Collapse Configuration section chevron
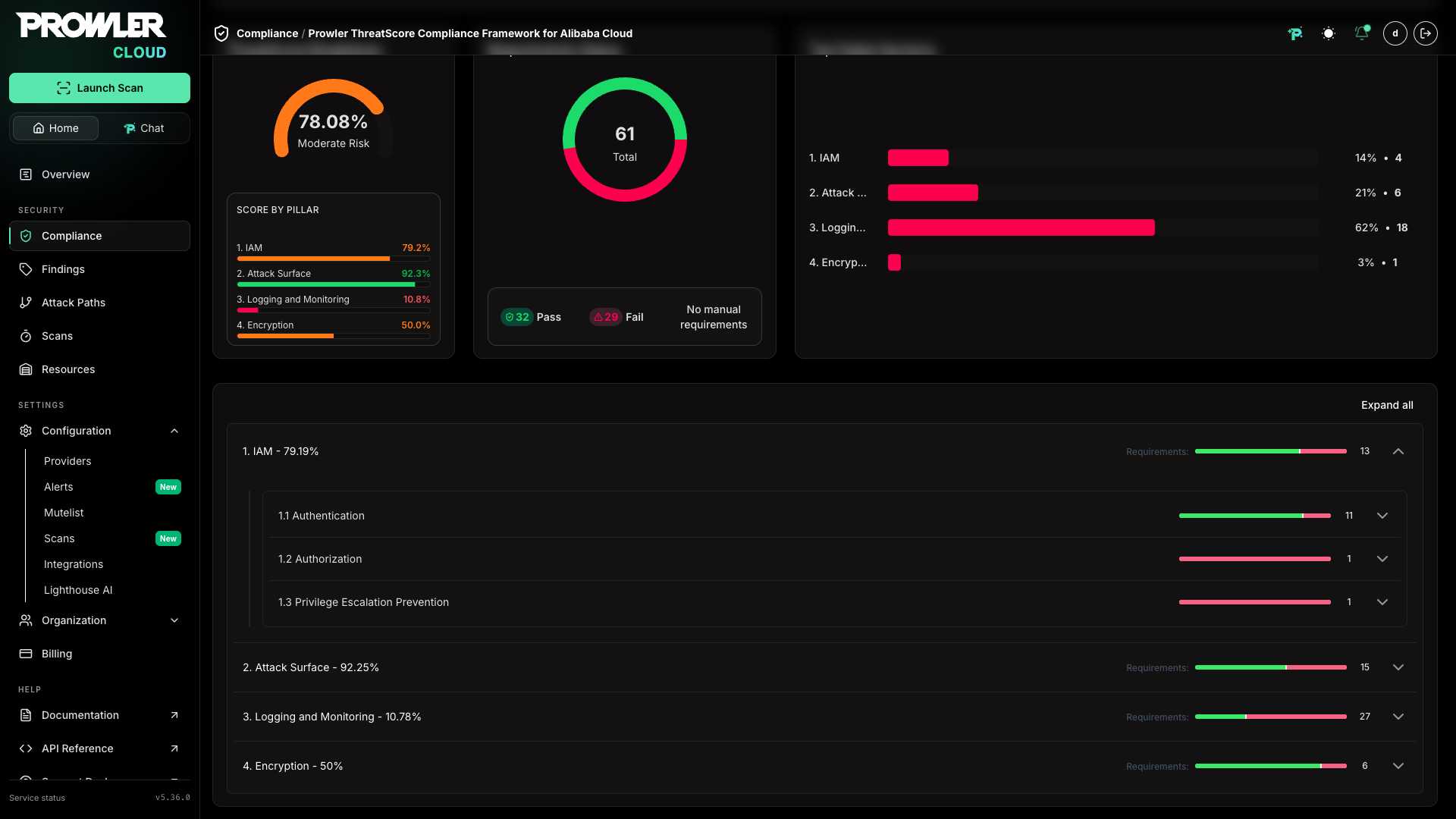 tap(174, 431)
